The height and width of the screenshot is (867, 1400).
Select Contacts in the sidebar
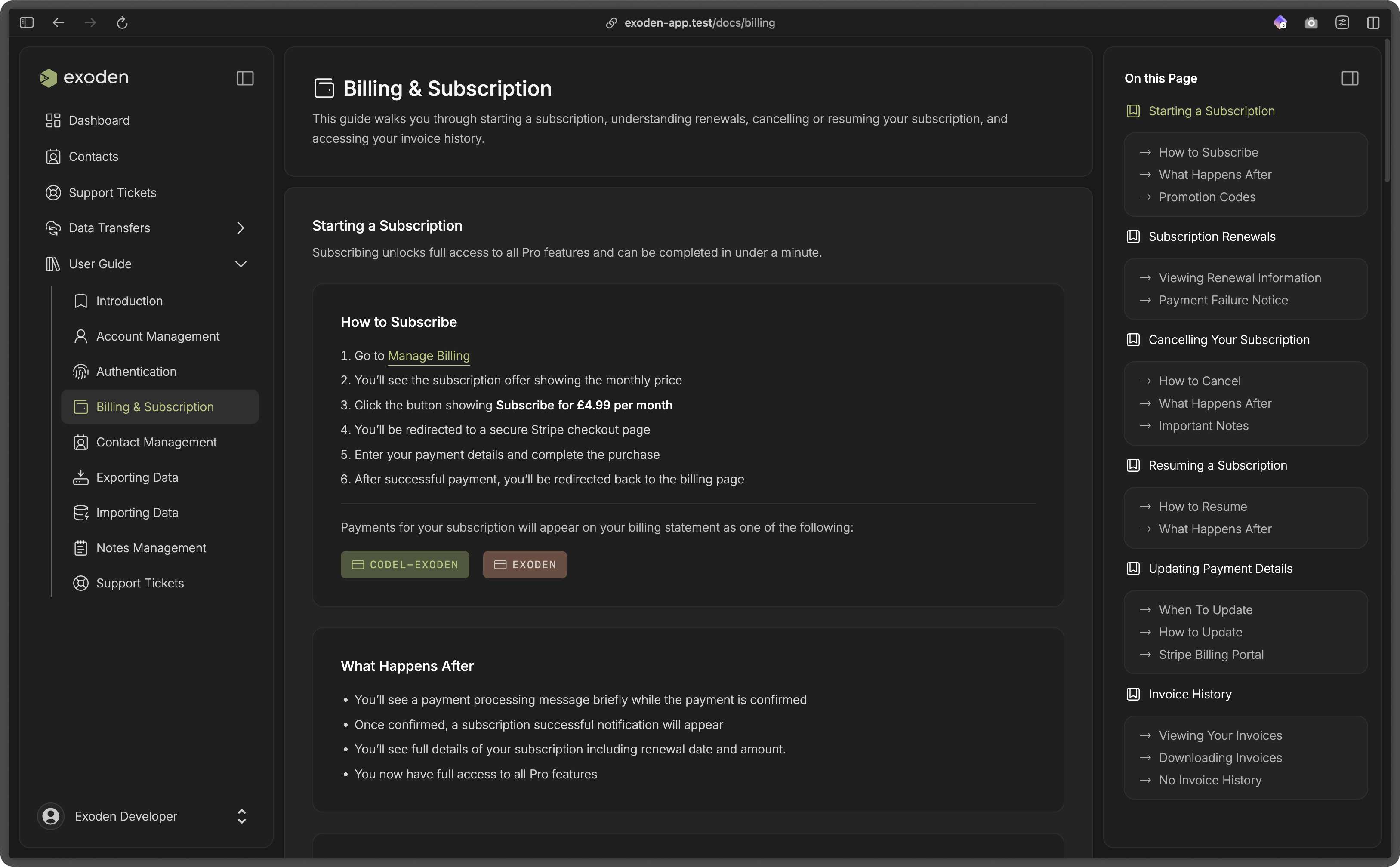point(93,157)
